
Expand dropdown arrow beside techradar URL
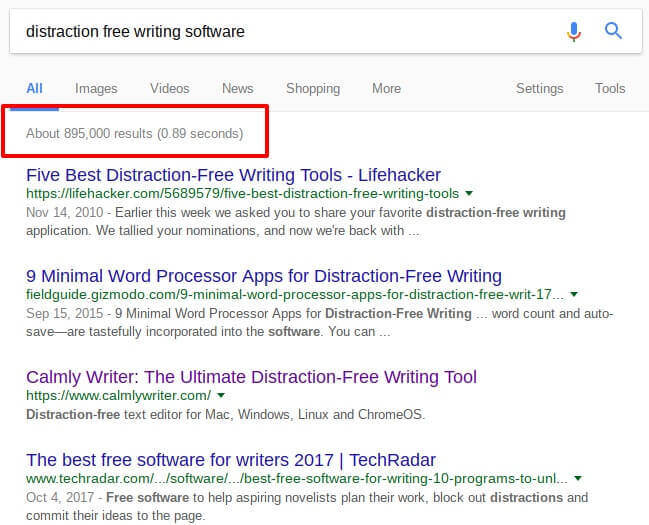(x=578, y=478)
